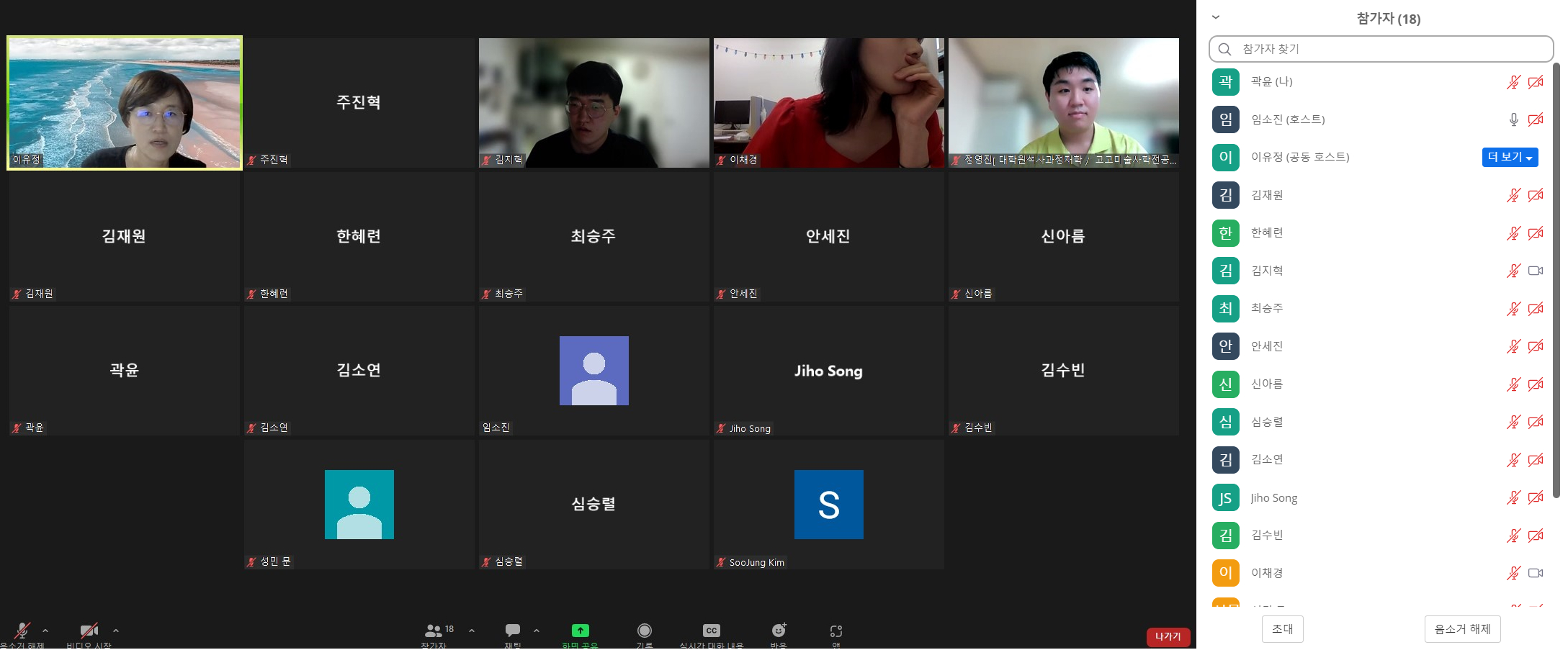Click the start video camera icon

coord(89,631)
